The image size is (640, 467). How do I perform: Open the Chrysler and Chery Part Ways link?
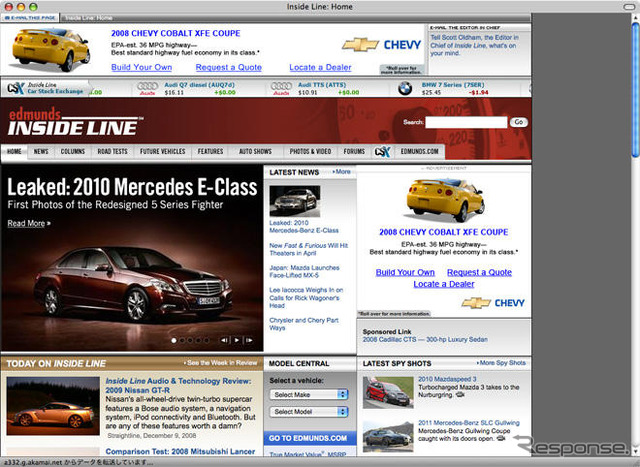point(304,324)
